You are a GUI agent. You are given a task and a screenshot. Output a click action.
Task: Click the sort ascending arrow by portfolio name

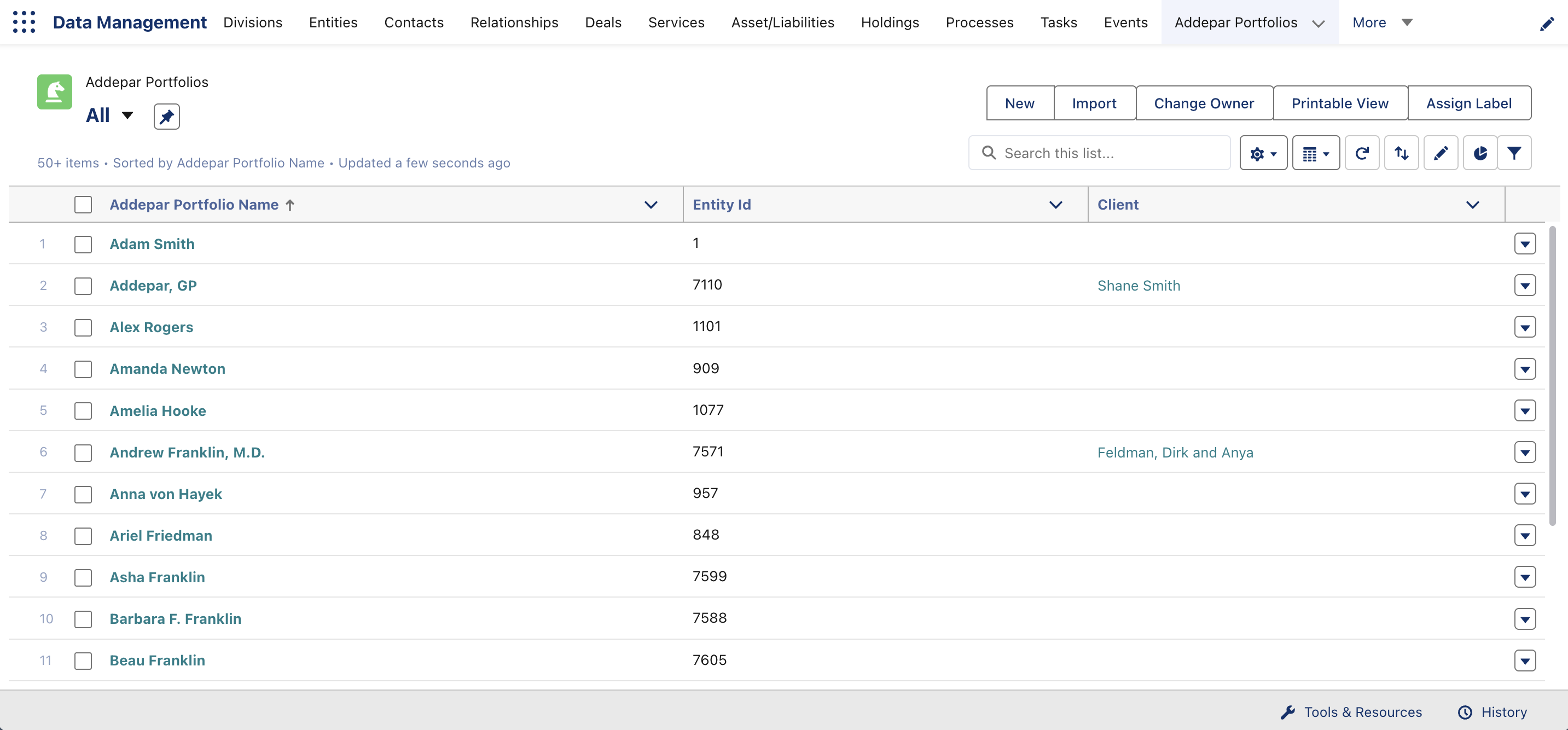291,205
